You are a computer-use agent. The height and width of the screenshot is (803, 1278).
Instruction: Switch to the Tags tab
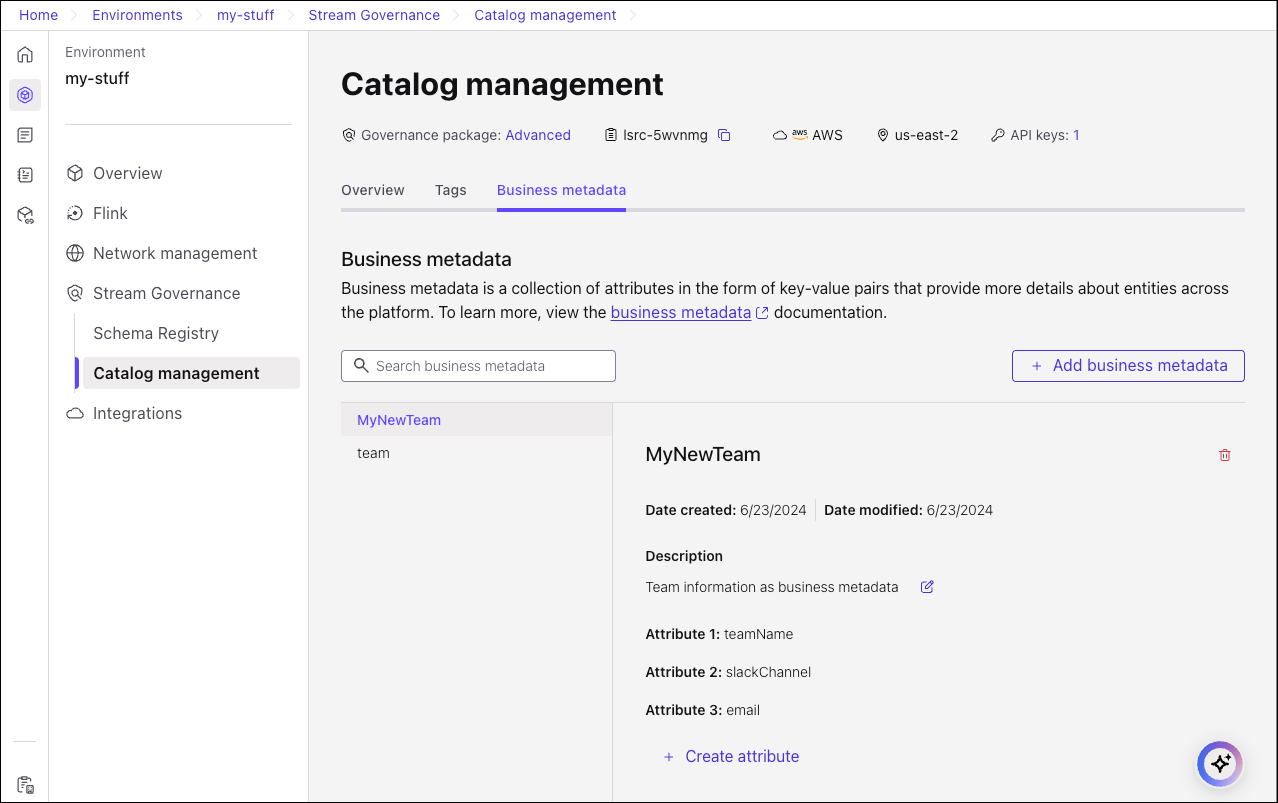450,190
